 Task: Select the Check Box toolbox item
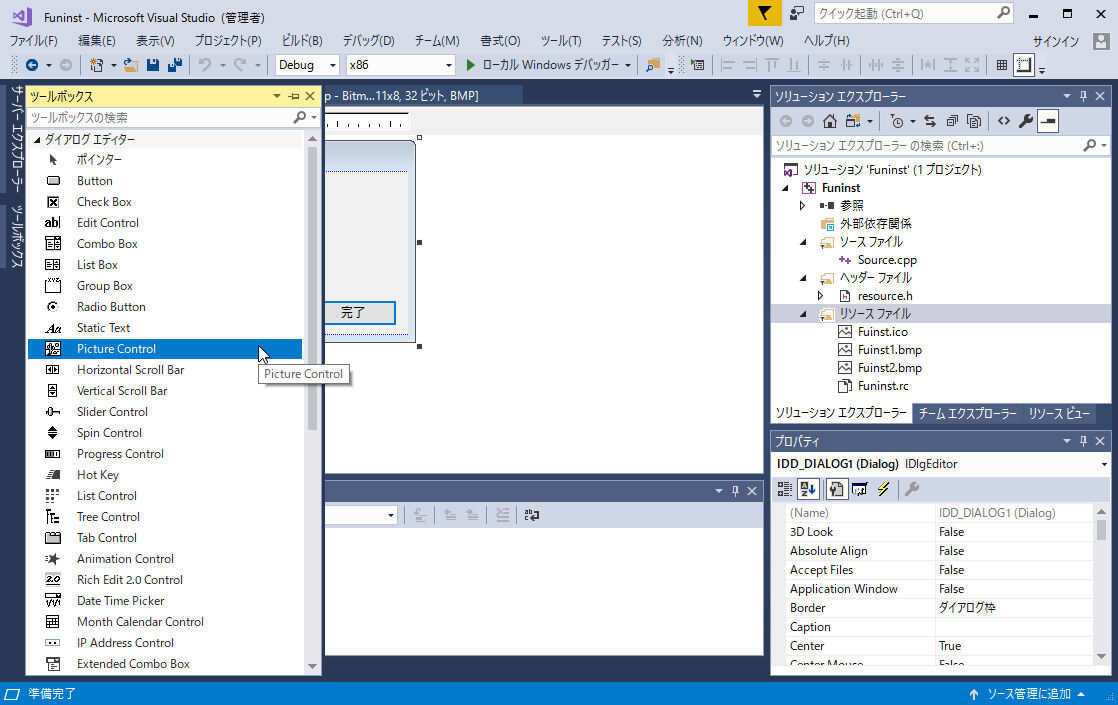pyautogui.click(x=165, y=202)
